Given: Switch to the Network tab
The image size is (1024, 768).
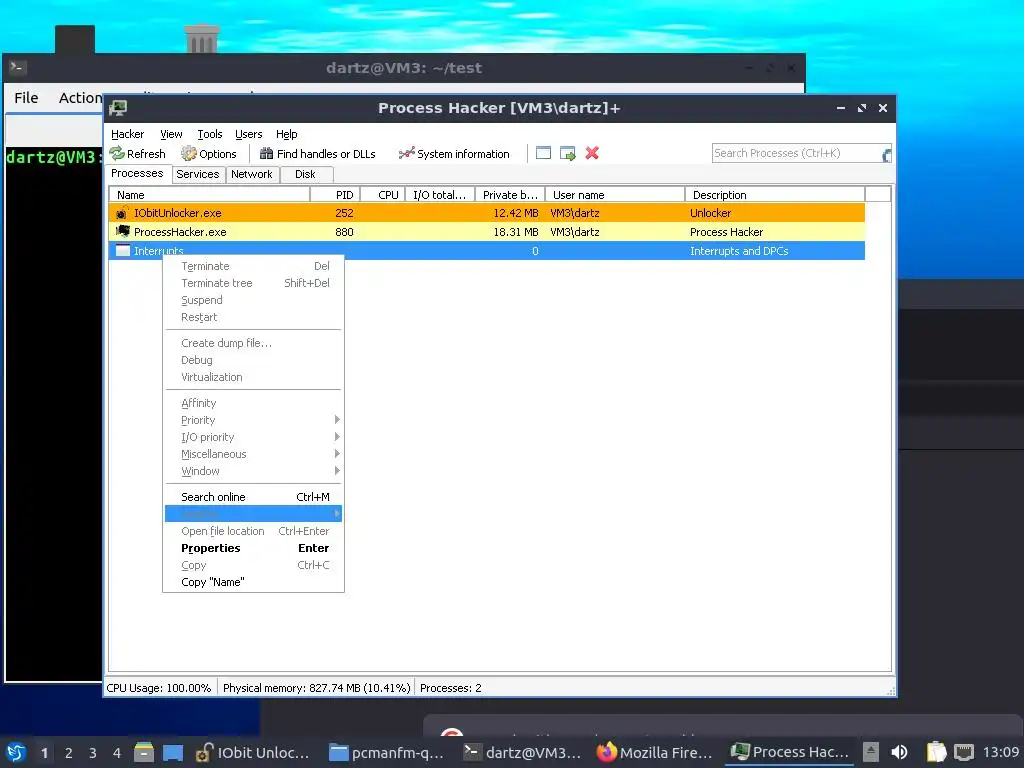Looking at the screenshot, I should [251, 174].
